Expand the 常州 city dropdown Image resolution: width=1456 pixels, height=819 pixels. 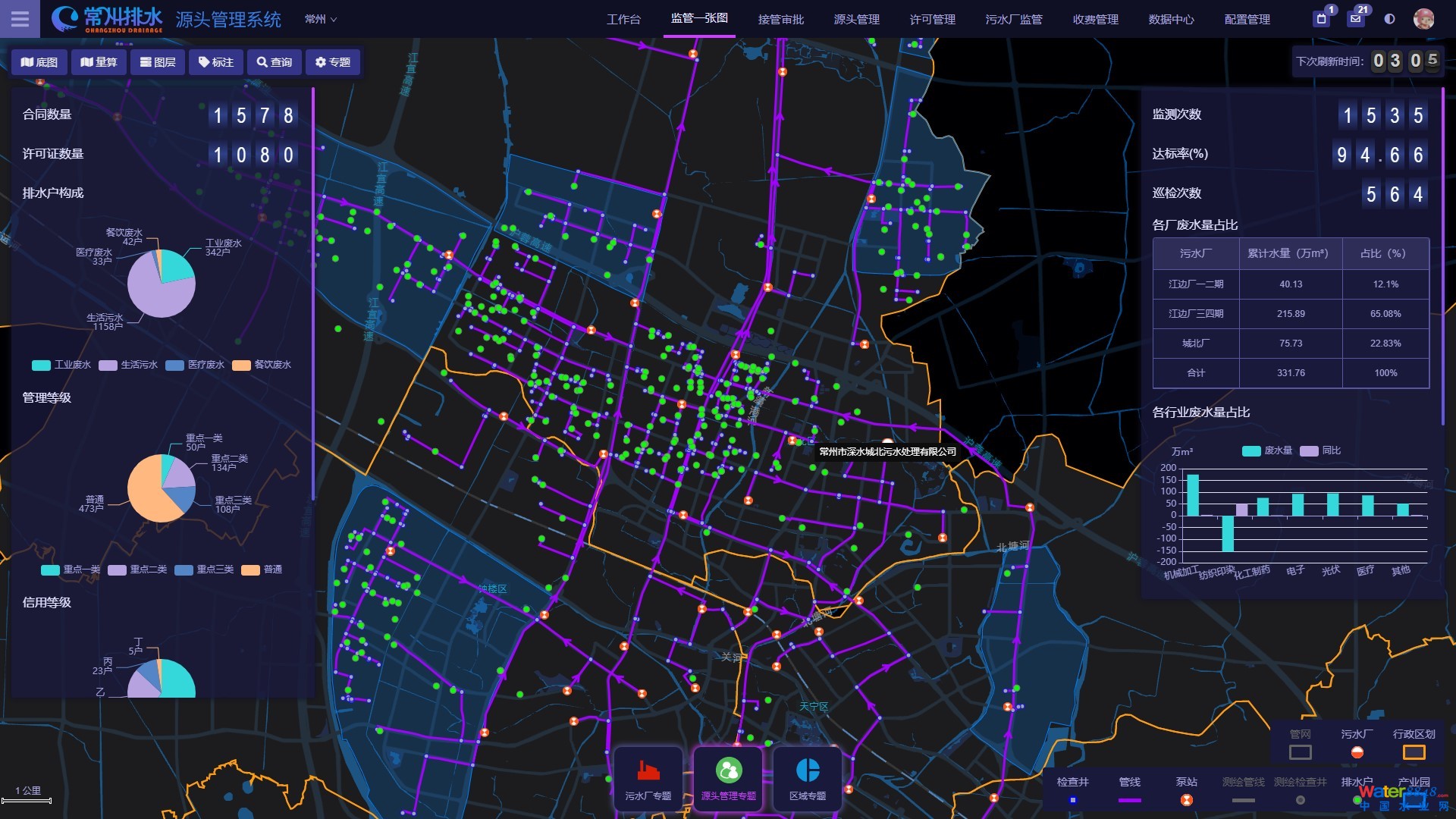[x=320, y=19]
